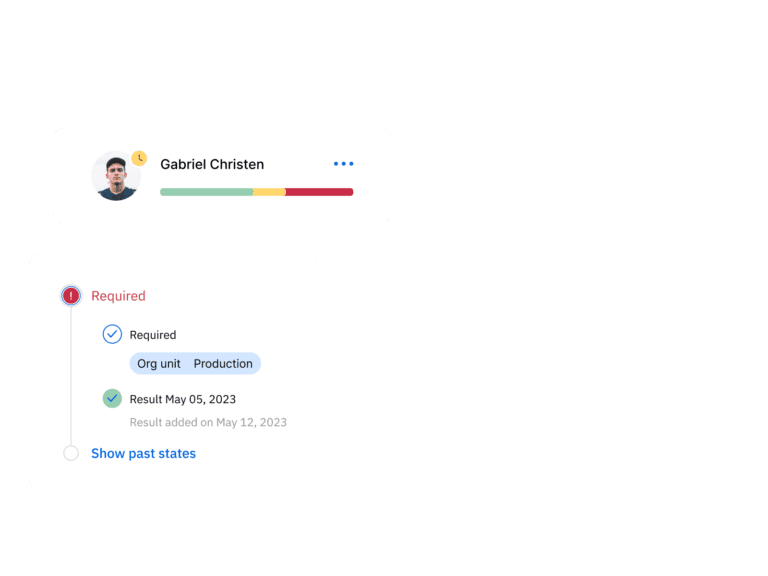The width and height of the screenshot is (768, 576).
Task: Click the blue outlined checkmark icon
Action: coord(112,334)
